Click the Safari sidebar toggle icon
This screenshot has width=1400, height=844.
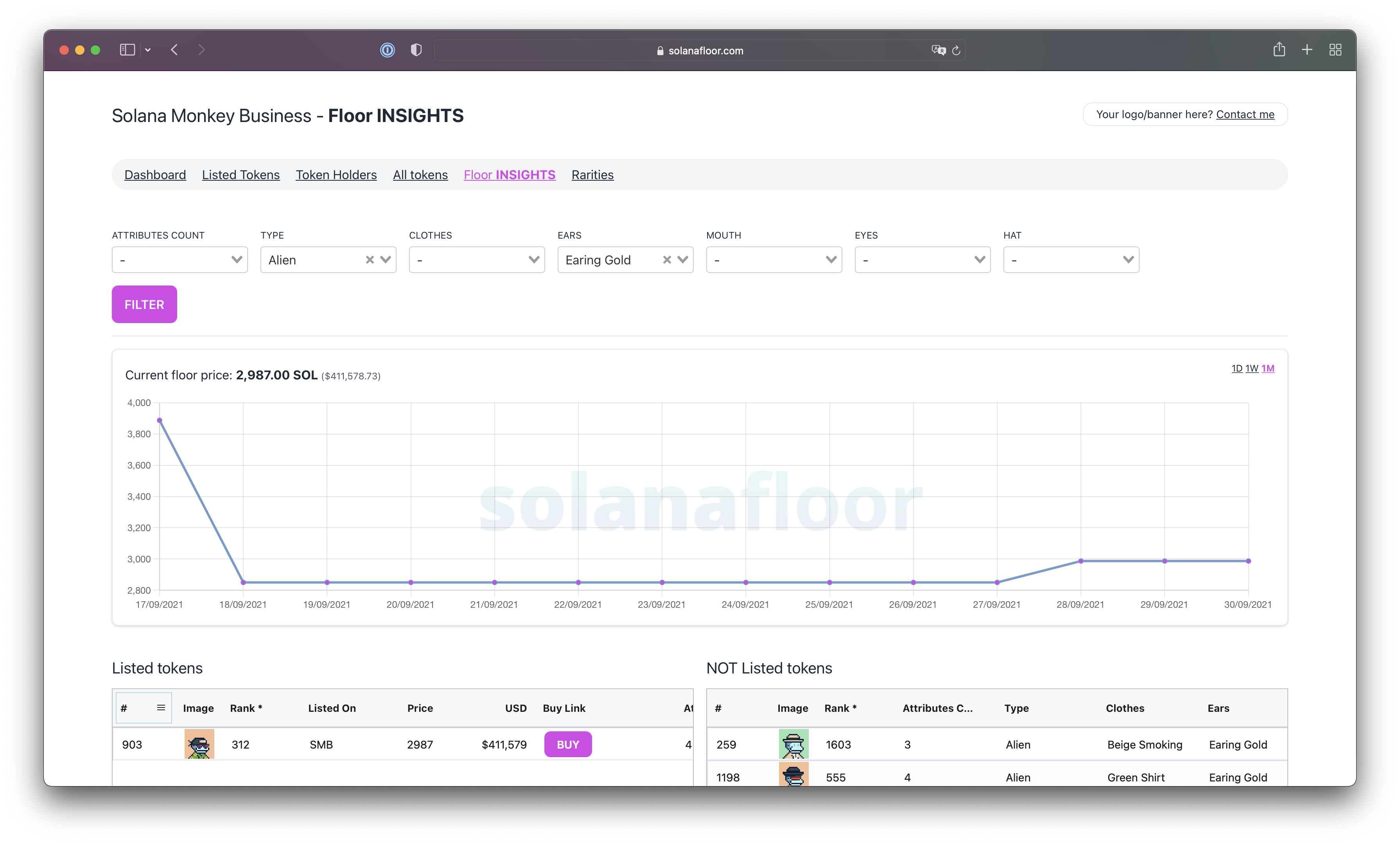pos(127,50)
